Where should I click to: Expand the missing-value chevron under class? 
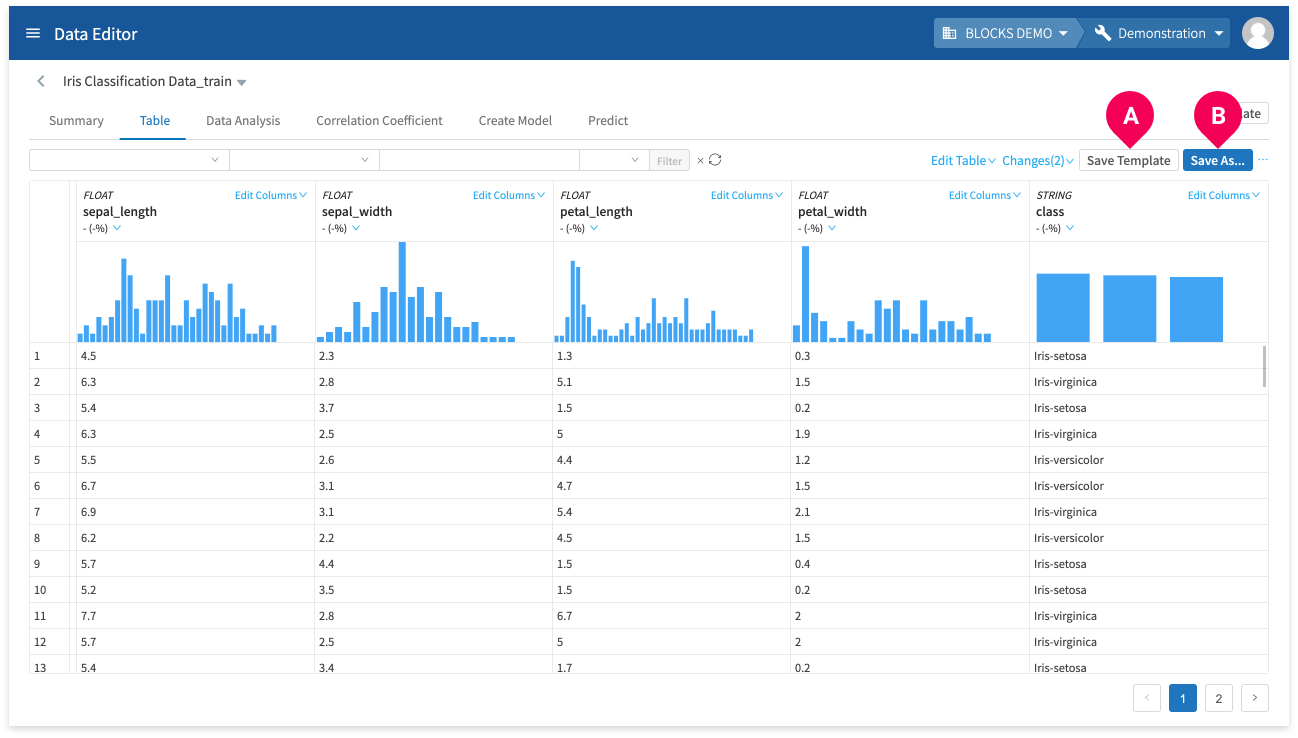pyautogui.click(x=1070, y=228)
